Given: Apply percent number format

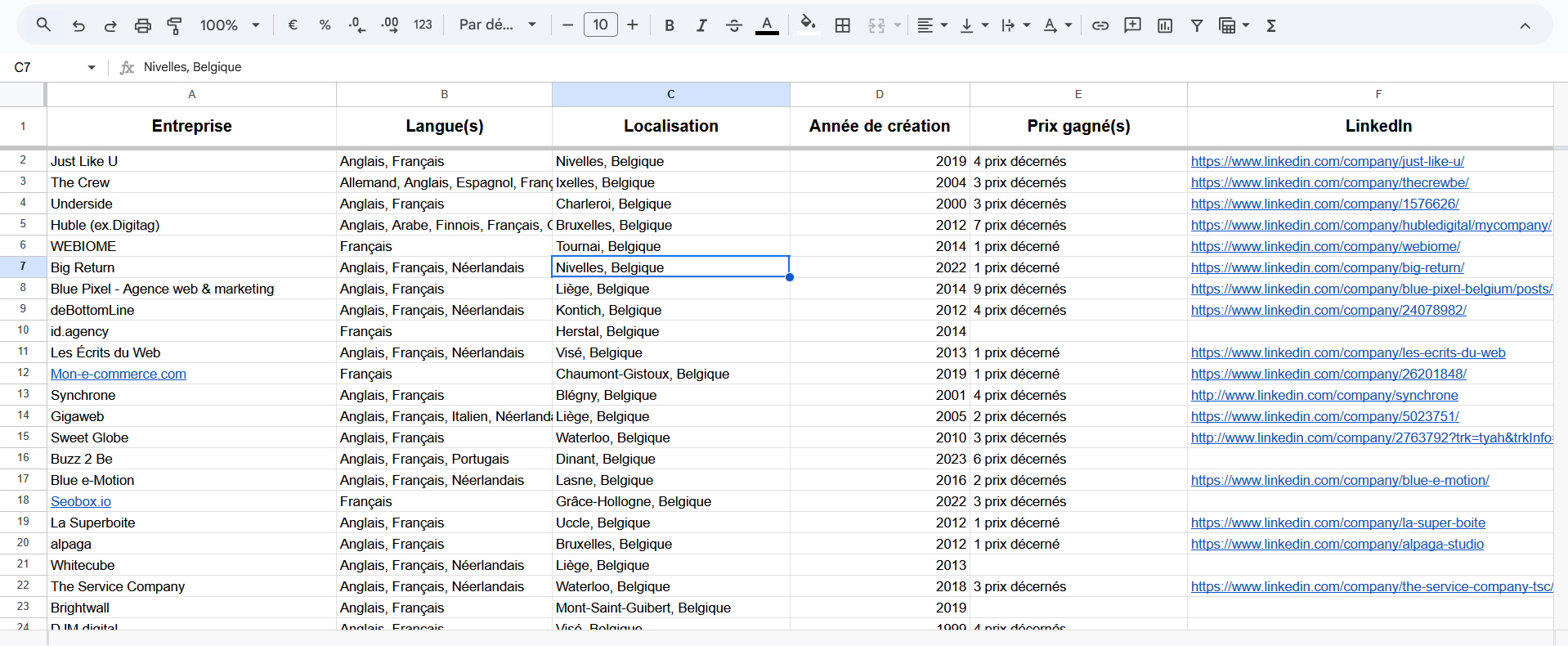Looking at the screenshot, I should click(325, 25).
